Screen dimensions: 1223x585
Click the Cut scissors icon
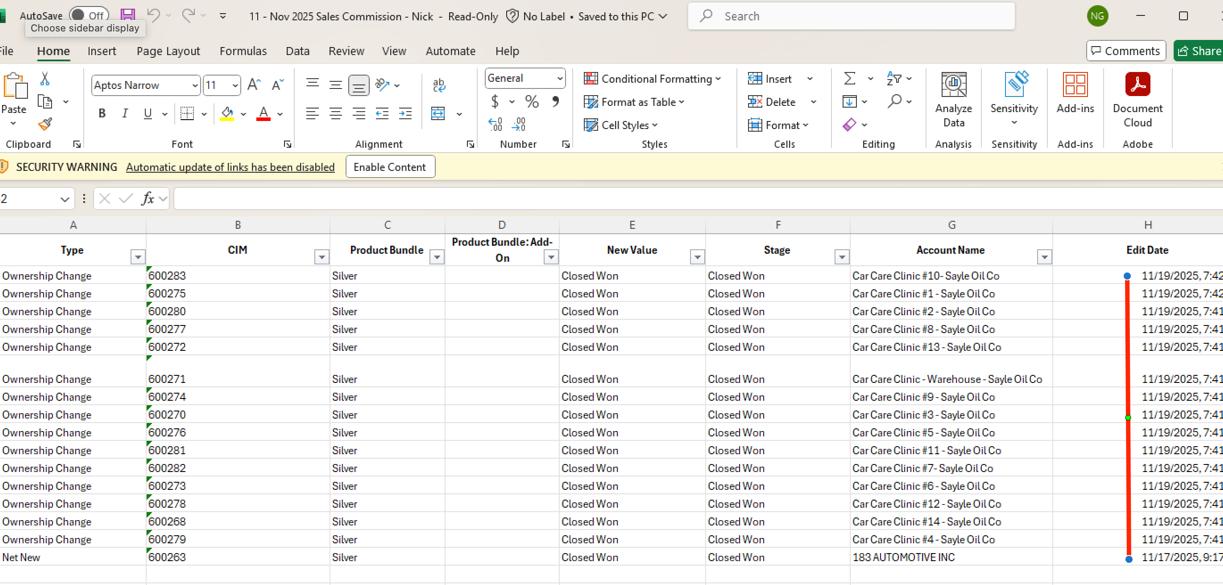point(45,79)
